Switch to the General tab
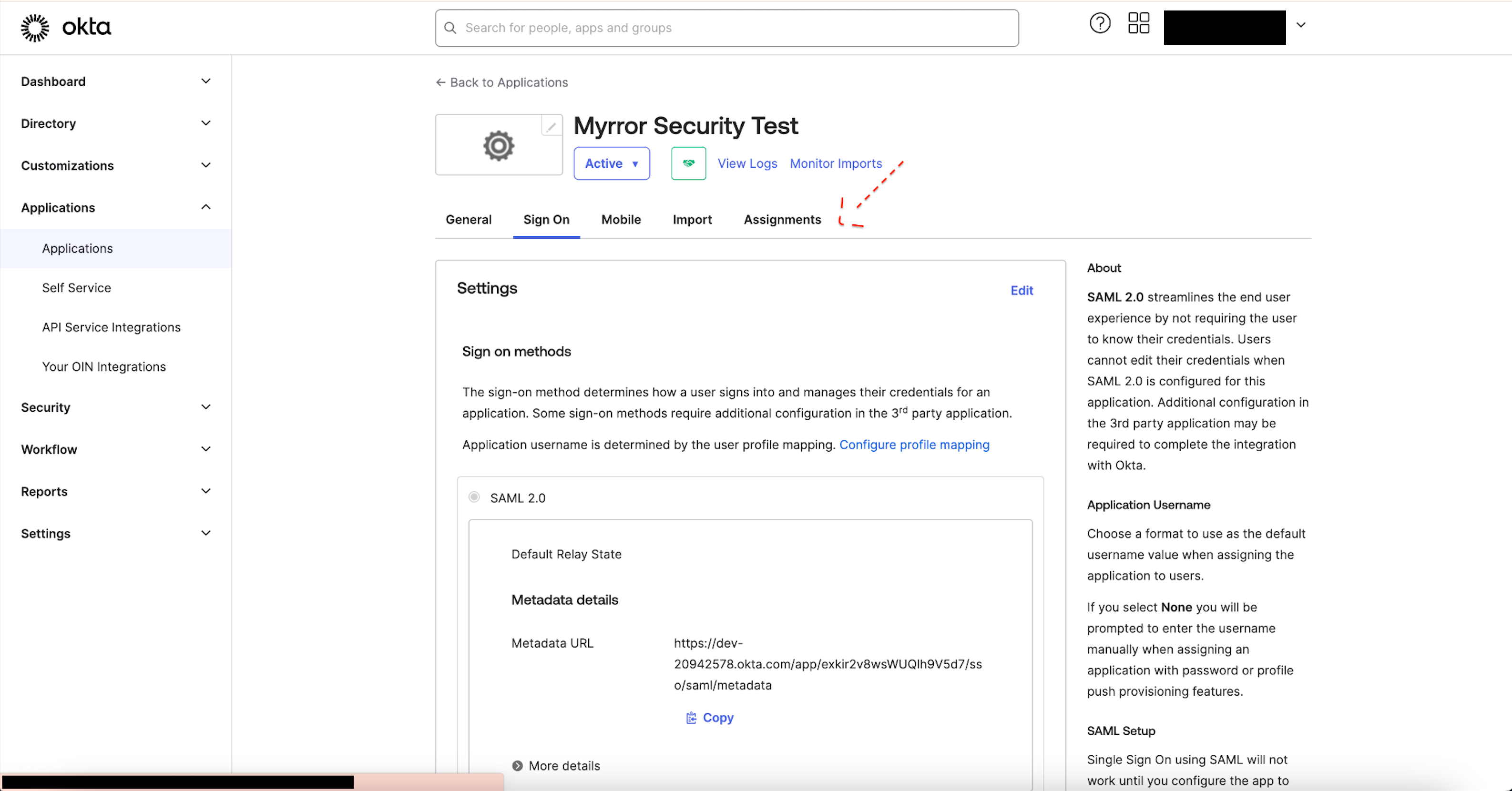The image size is (1512, 791). [x=468, y=219]
